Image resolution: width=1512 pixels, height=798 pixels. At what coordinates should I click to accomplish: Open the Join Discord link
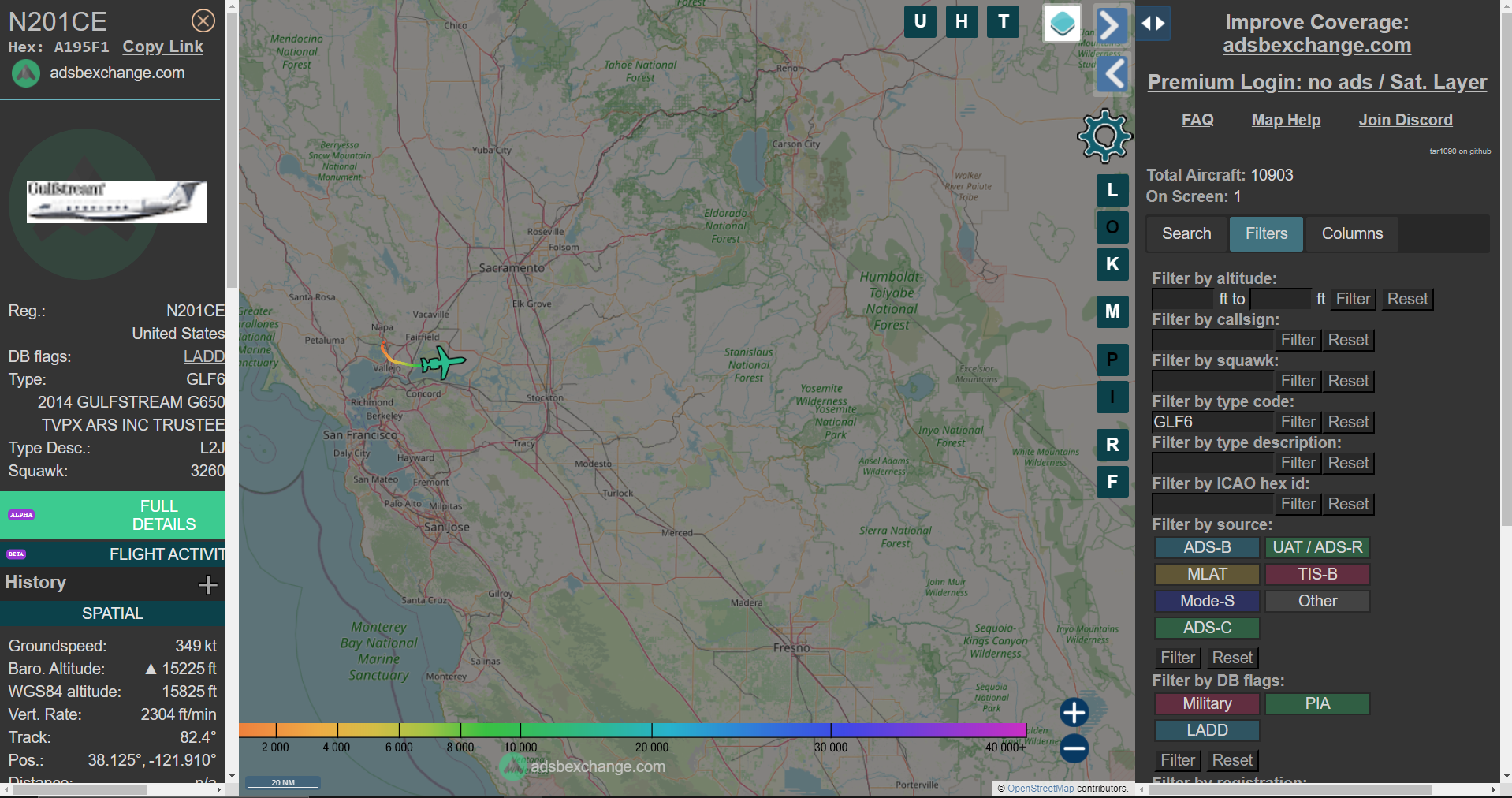(x=1406, y=120)
